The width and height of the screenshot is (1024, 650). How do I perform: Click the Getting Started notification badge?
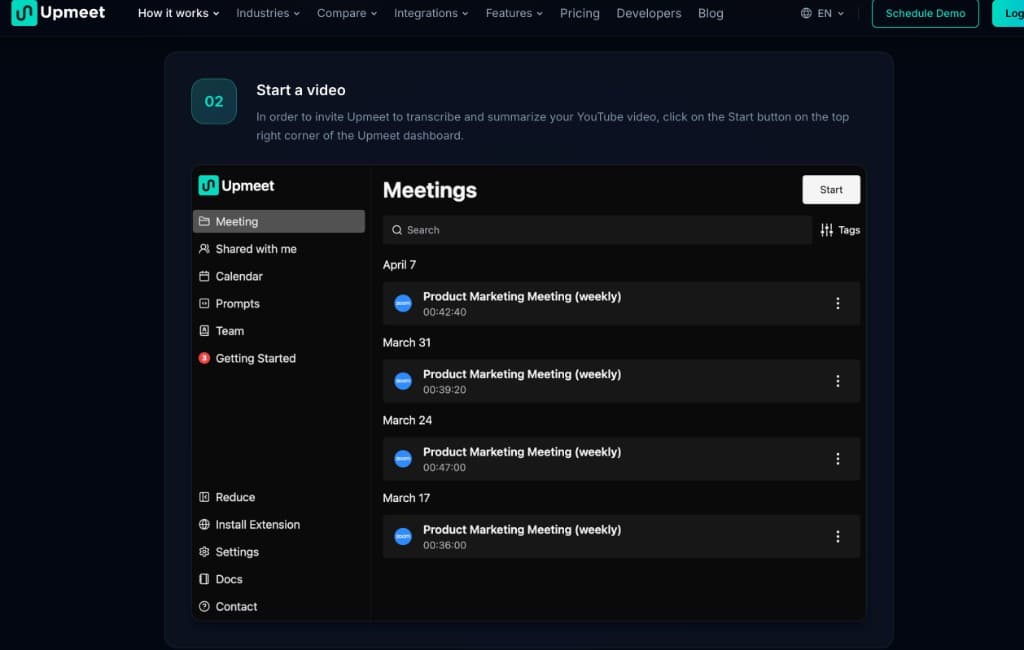click(x=203, y=358)
